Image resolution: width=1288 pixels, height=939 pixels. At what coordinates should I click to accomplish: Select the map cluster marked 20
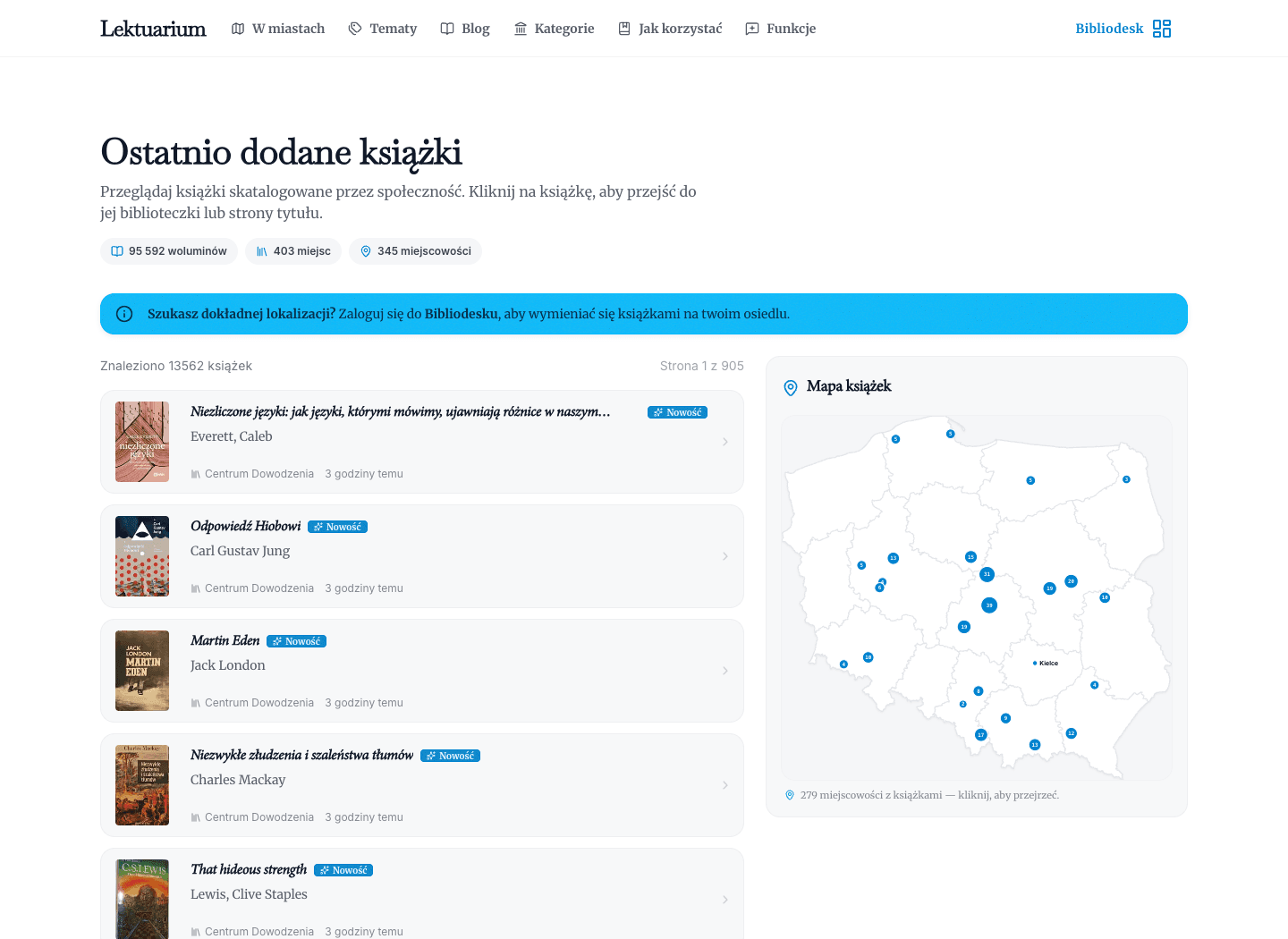(1071, 581)
